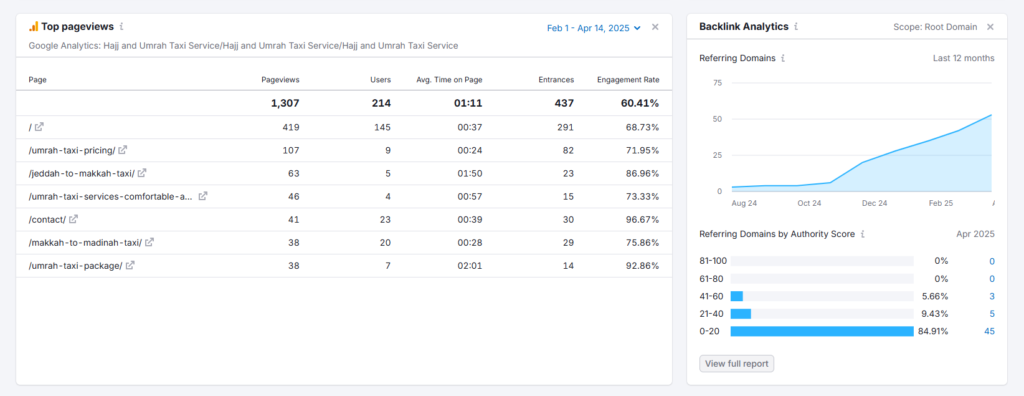The image size is (1024, 396).
Task: Open /makkah-to-madinah-taxi/ external link icon
Action: point(150,242)
